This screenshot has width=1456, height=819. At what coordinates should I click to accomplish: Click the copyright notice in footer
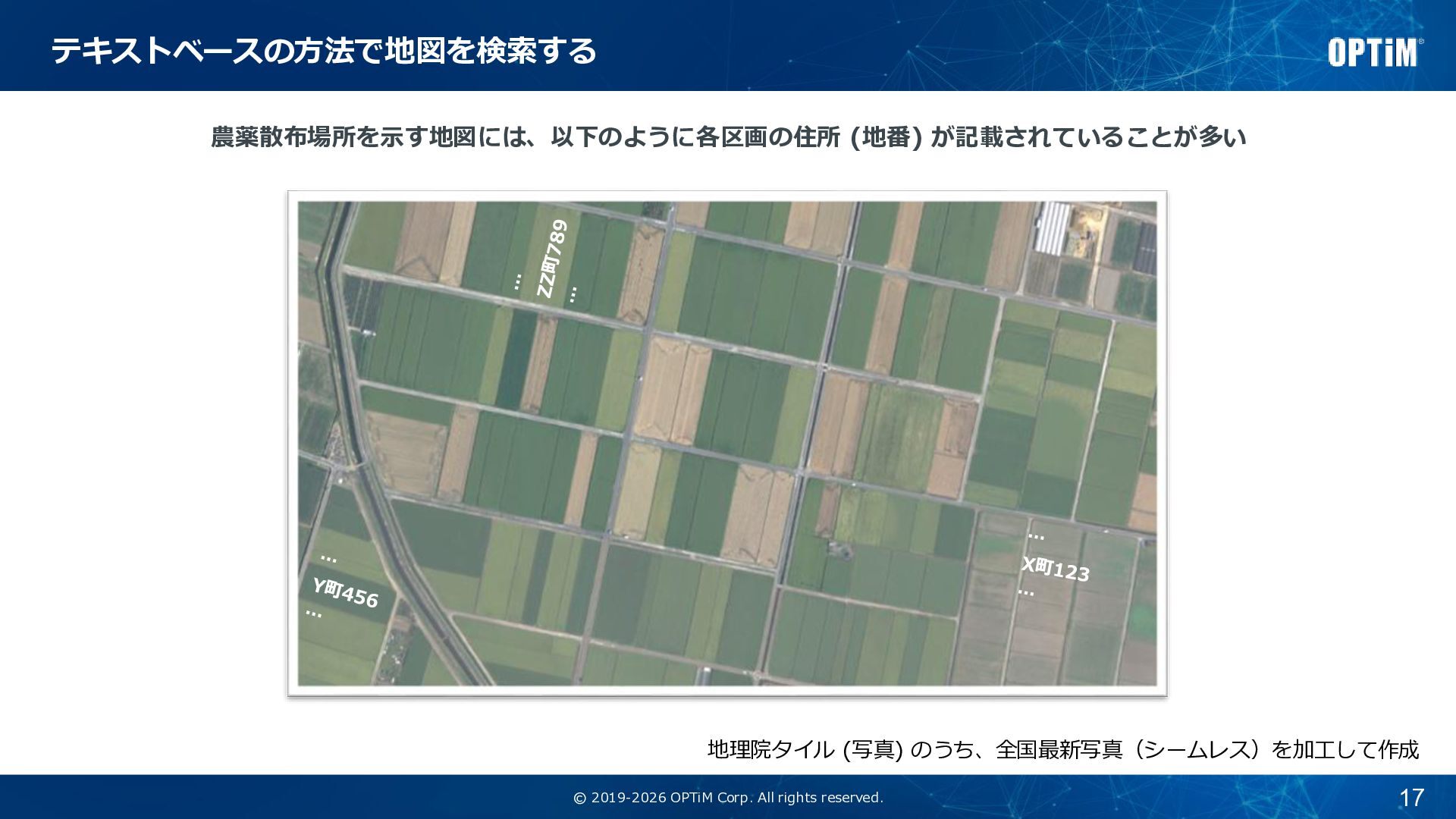pos(728,797)
